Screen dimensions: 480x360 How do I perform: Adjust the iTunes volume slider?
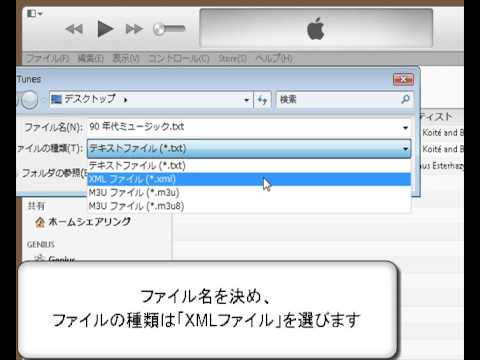coord(169,29)
